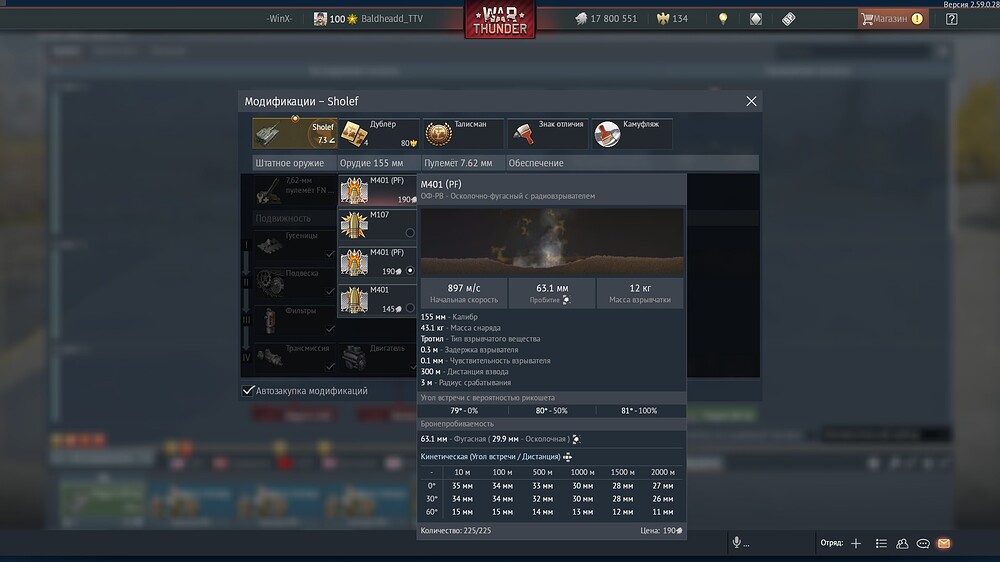Click the Подвижность section header

(283, 218)
